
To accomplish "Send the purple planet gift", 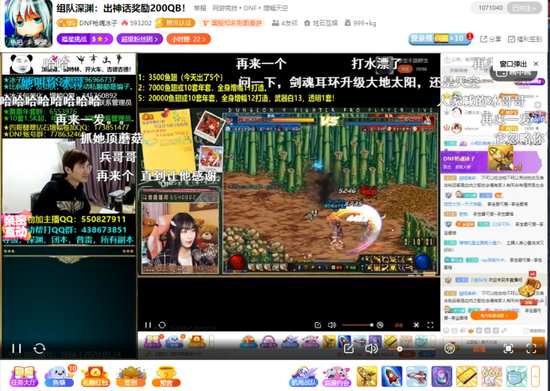I will point(442,376).
